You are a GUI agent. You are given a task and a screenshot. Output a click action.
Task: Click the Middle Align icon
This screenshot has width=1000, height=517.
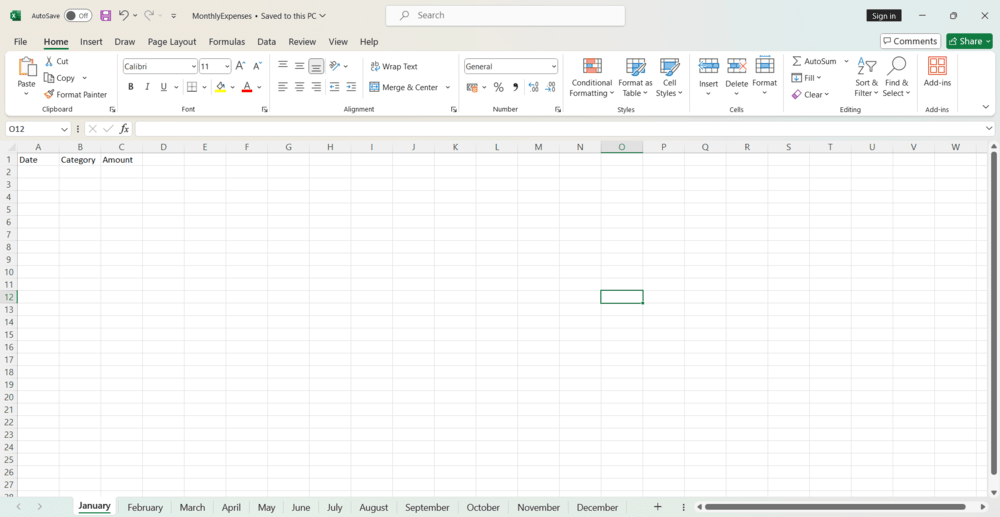pos(299,66)
